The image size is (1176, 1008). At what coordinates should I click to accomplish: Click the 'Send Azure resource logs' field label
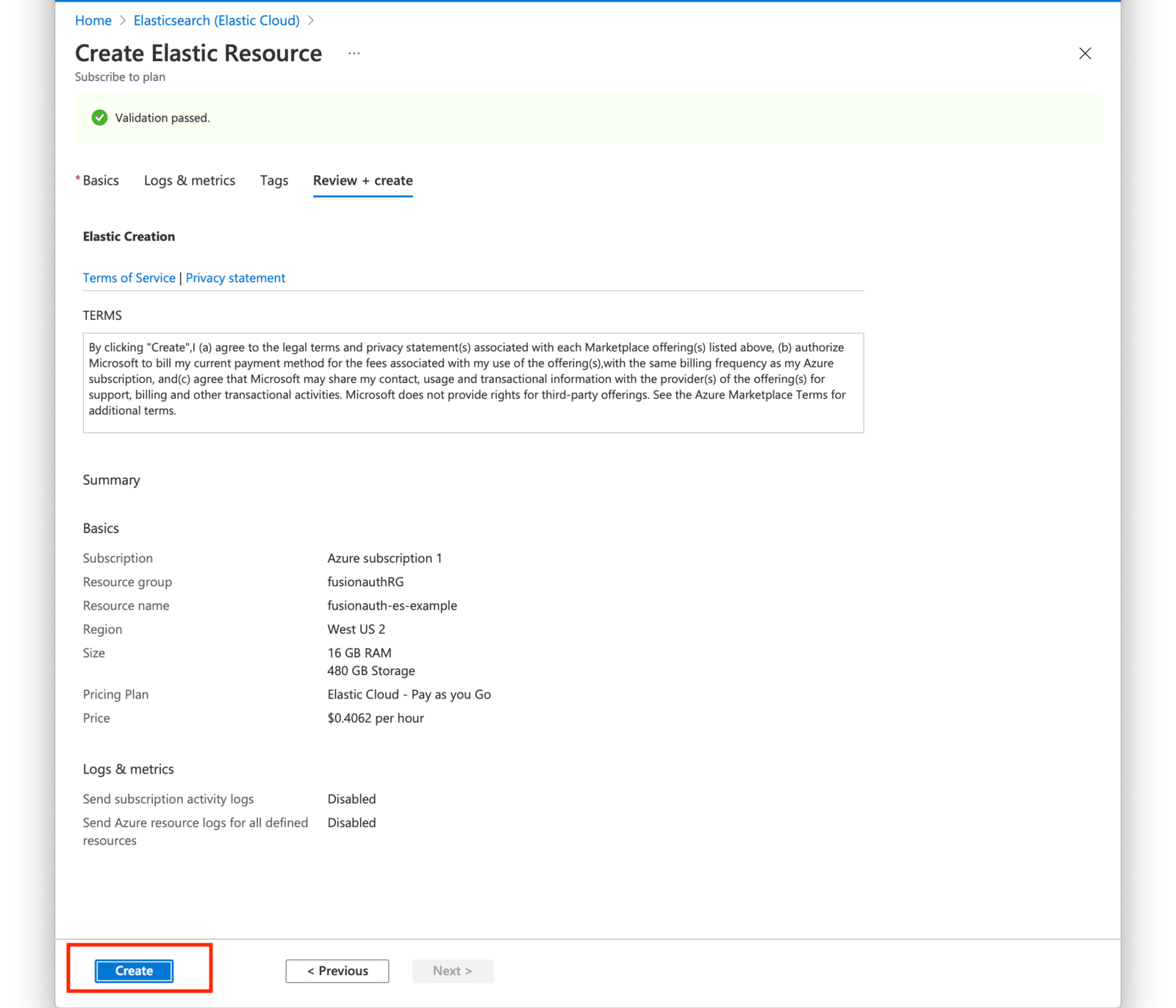196,832
